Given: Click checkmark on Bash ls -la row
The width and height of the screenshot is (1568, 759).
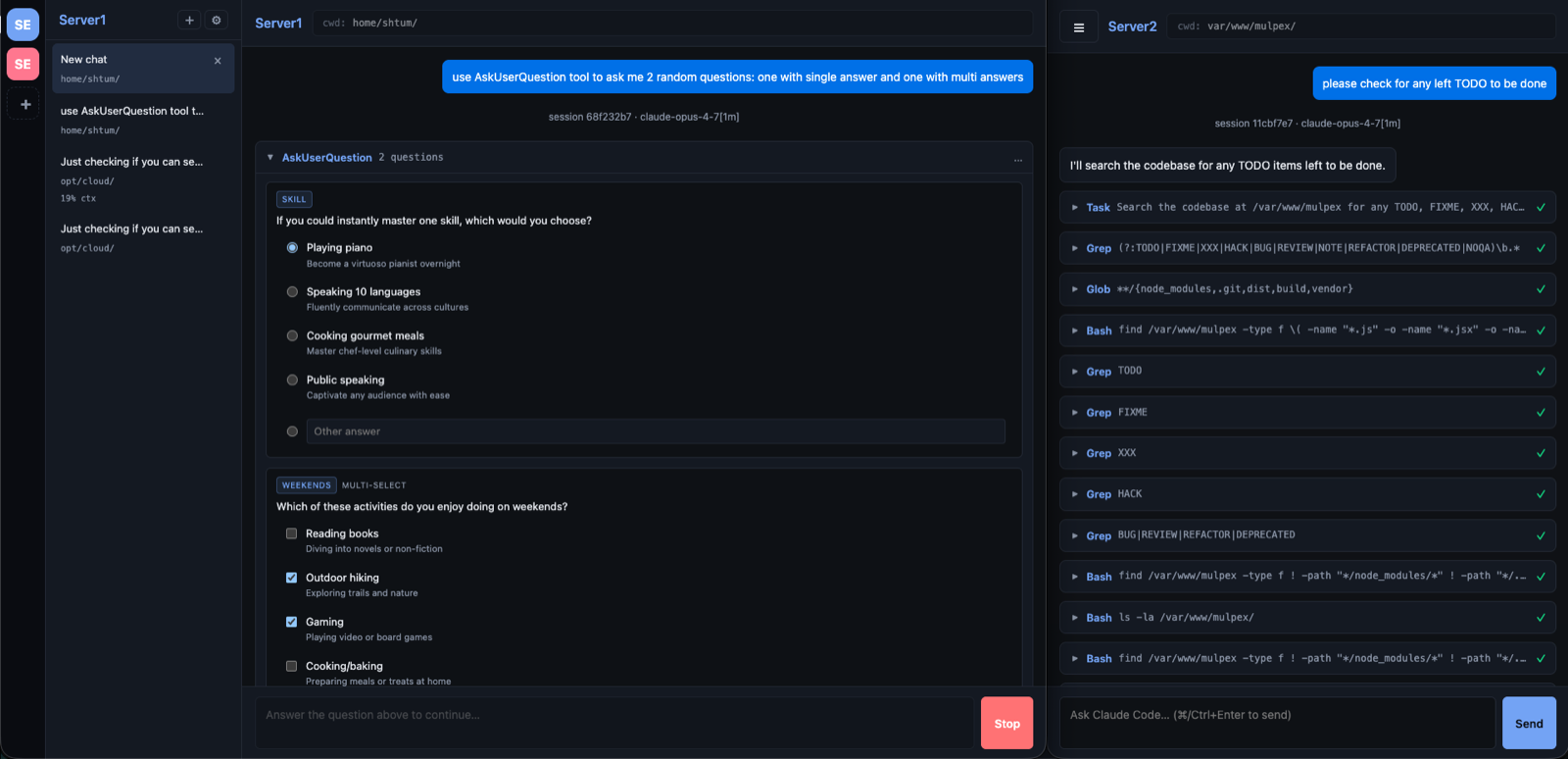Looking at the screenshot, I should click(1541, 618).
